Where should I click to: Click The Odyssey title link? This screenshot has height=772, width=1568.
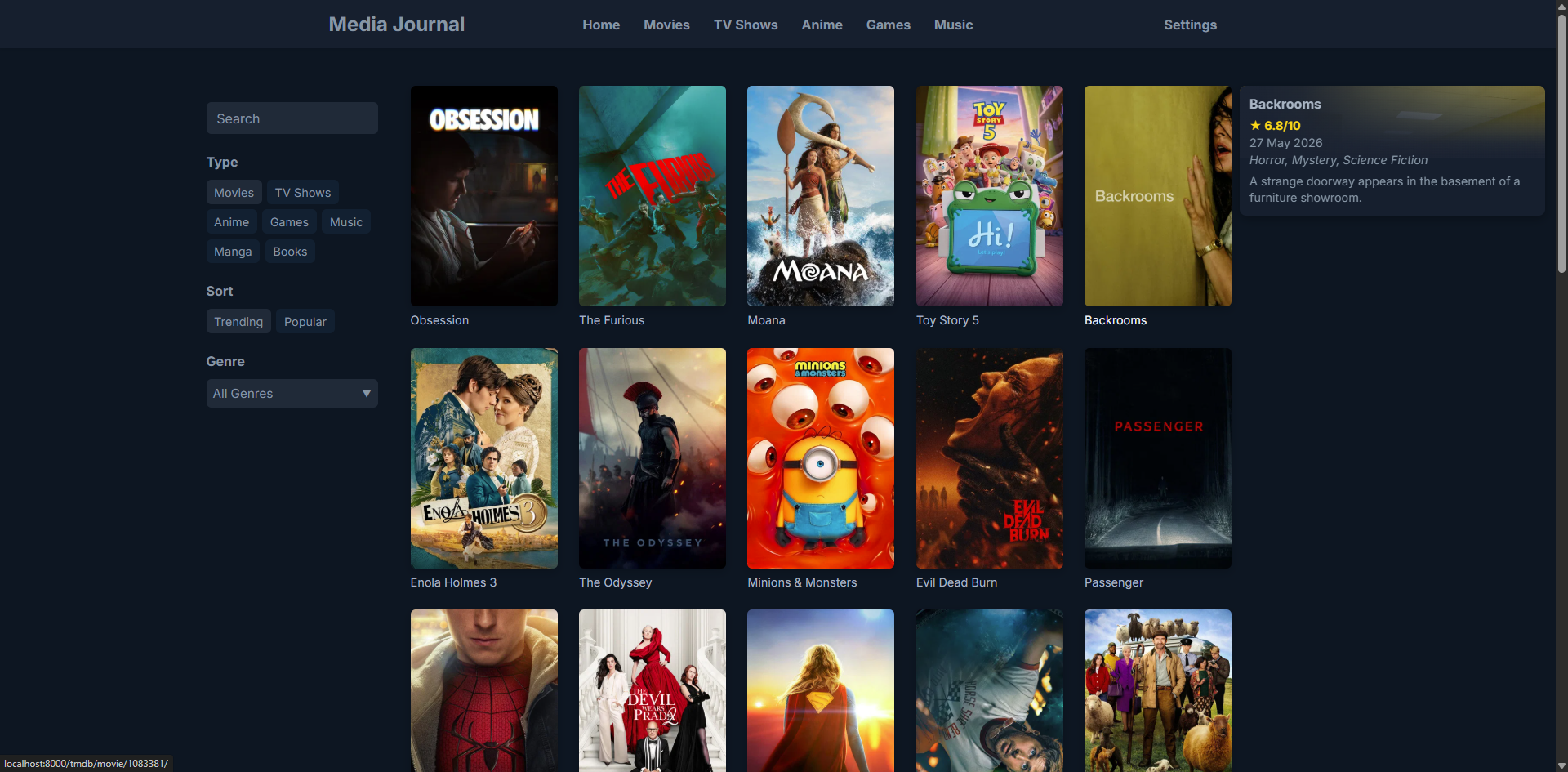point(615,582)
